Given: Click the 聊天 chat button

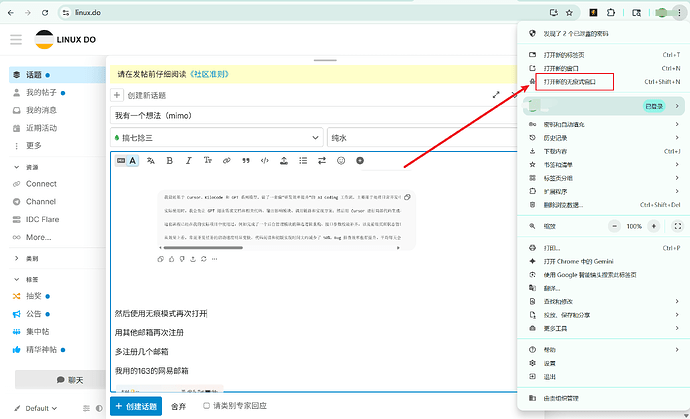Looking at the screenshot, I should point(61,380).
